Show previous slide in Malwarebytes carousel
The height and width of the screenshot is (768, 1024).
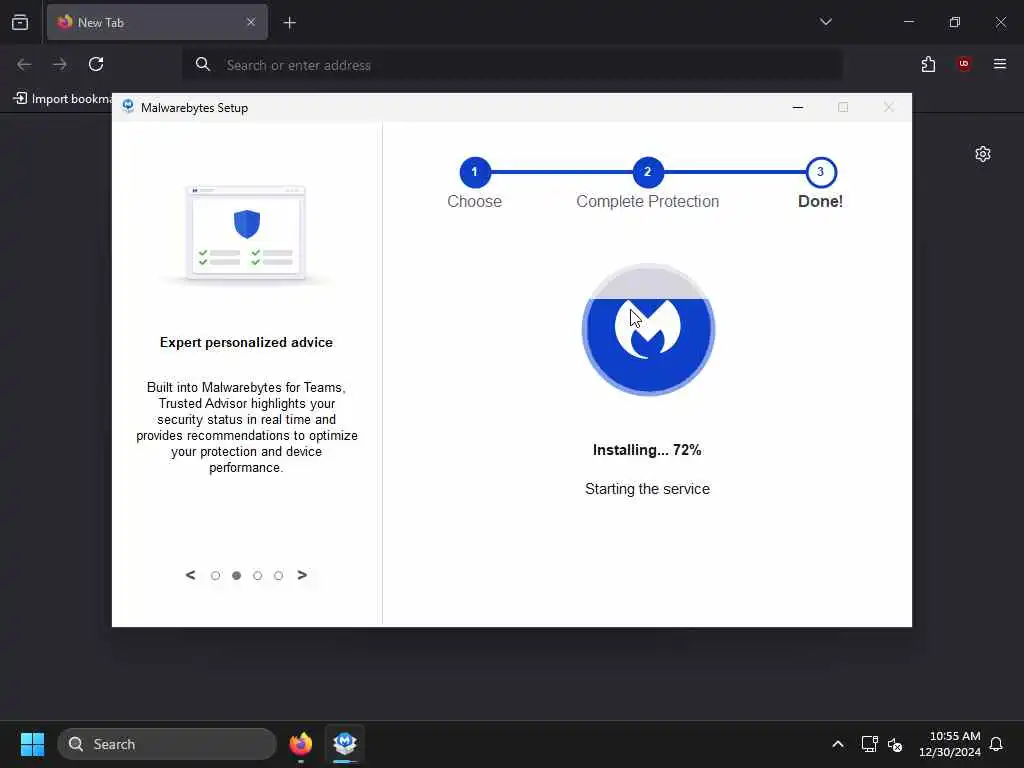click(x=190, y=575)
